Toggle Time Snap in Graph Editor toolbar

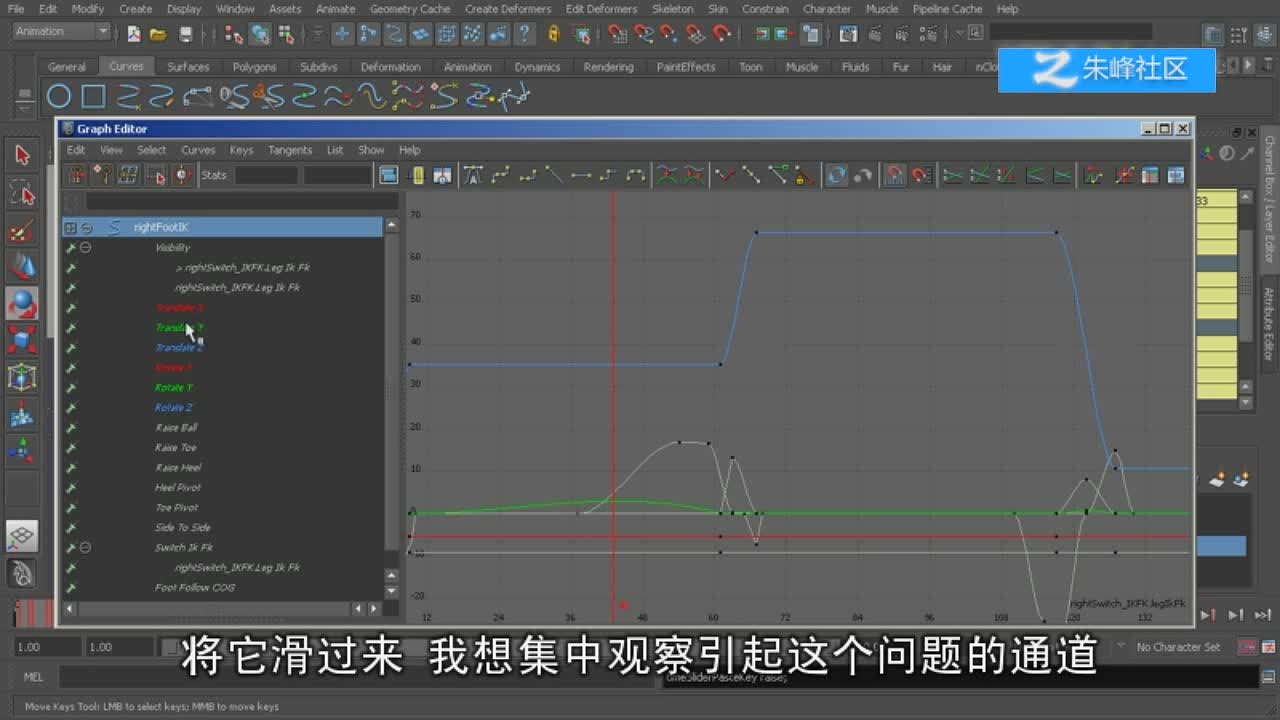[894, 175]
